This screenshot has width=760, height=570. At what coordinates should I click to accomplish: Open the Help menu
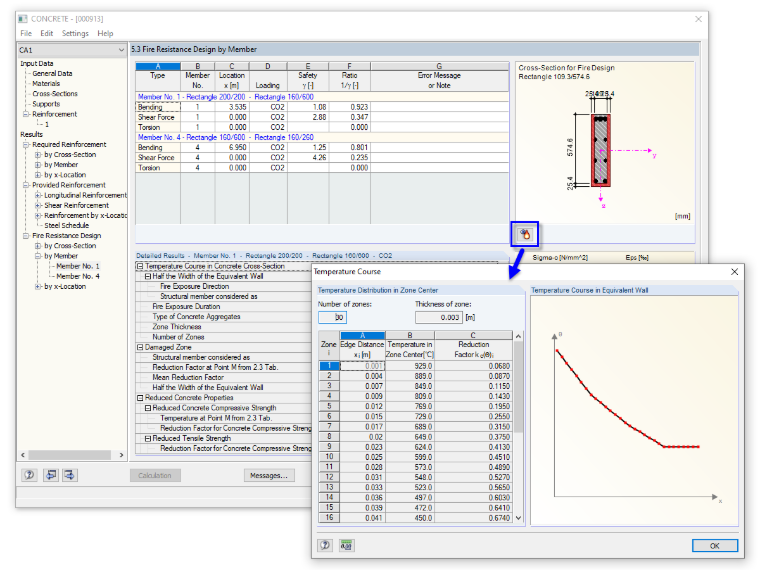(105, 33)
